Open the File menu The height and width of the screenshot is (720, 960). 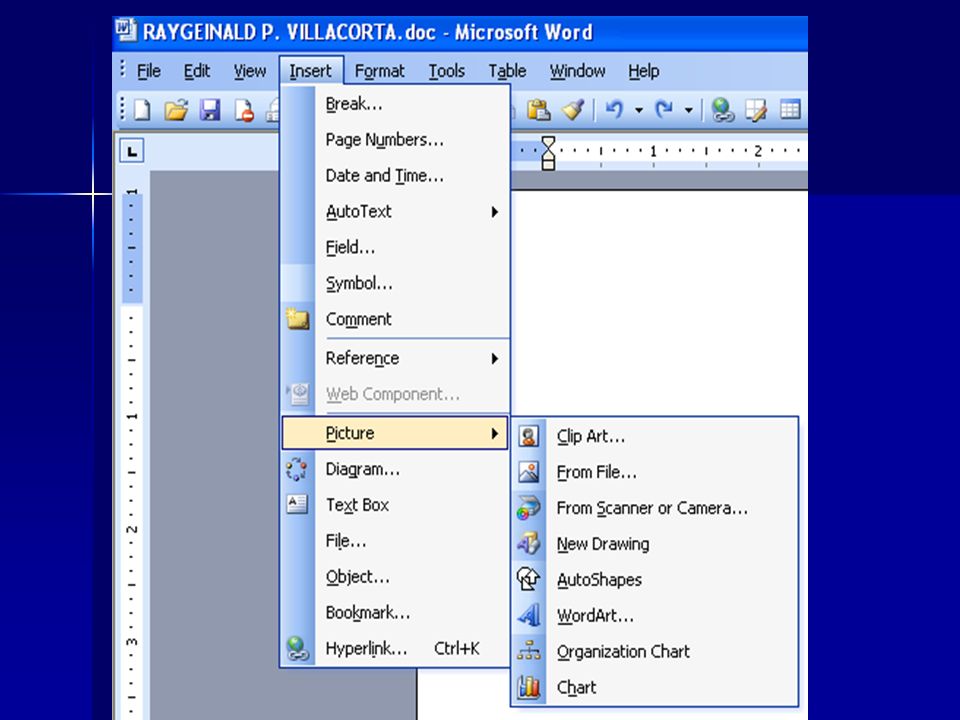[149, 71]
